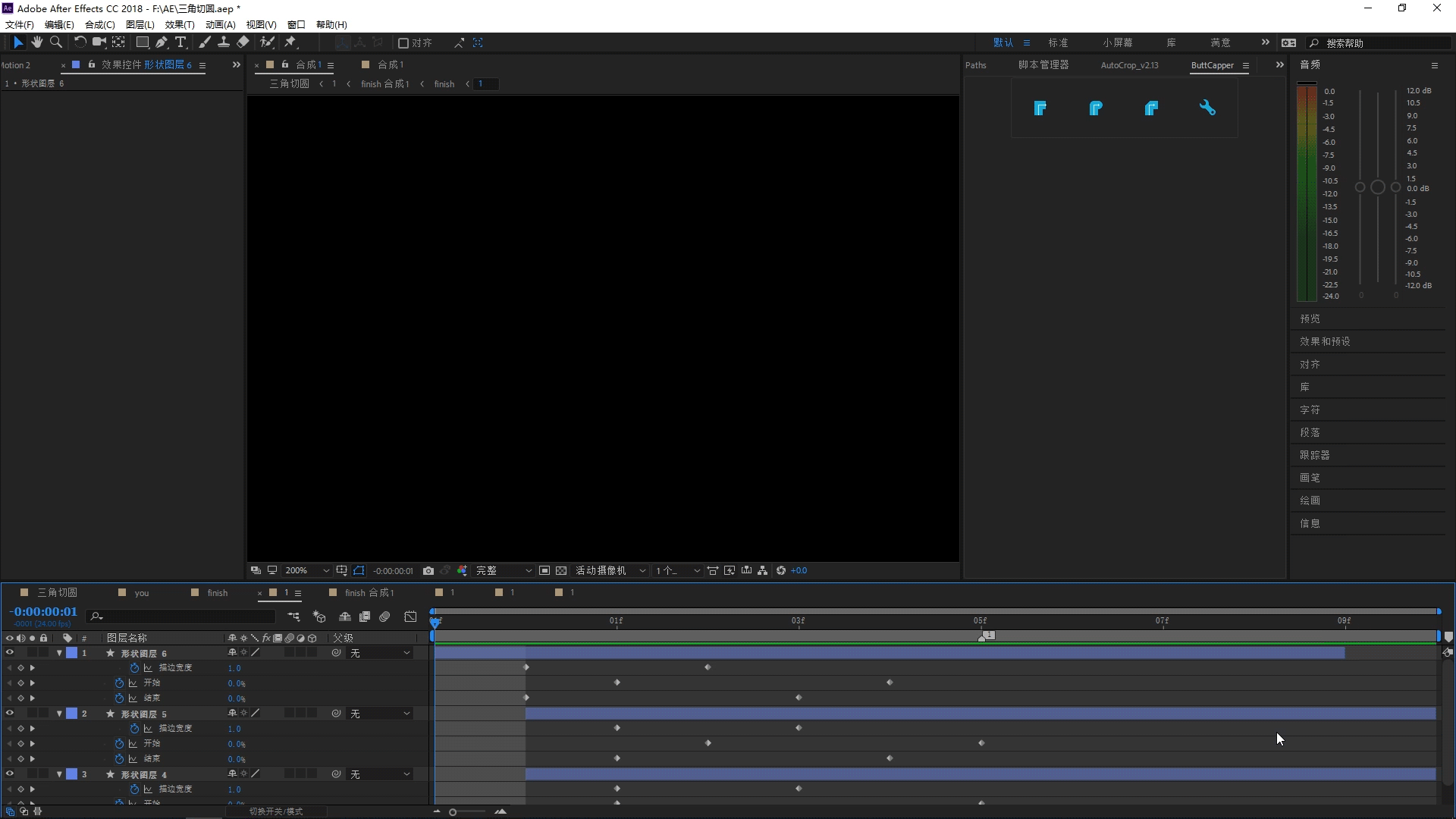Screen dimensions: 1456x819
Task: Enable the 对齐 snapping checkbox
Action: tap(403, 43)
